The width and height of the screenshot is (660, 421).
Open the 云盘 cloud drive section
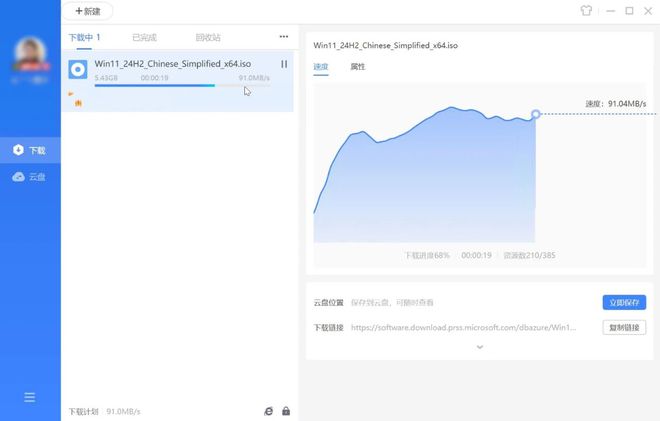(30, 177)
